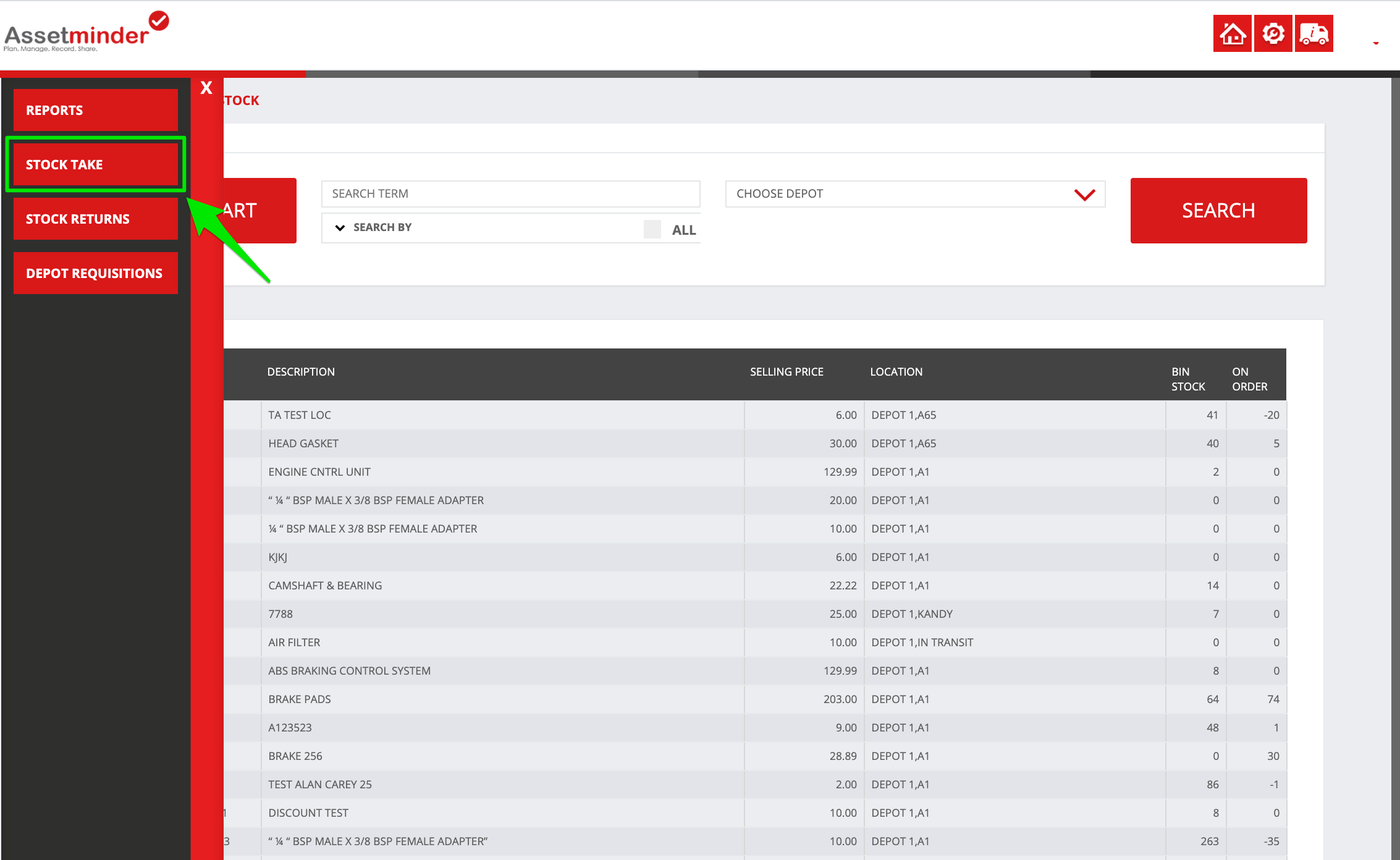
Task: Select the AIR FILTER row
Action: 754,643
